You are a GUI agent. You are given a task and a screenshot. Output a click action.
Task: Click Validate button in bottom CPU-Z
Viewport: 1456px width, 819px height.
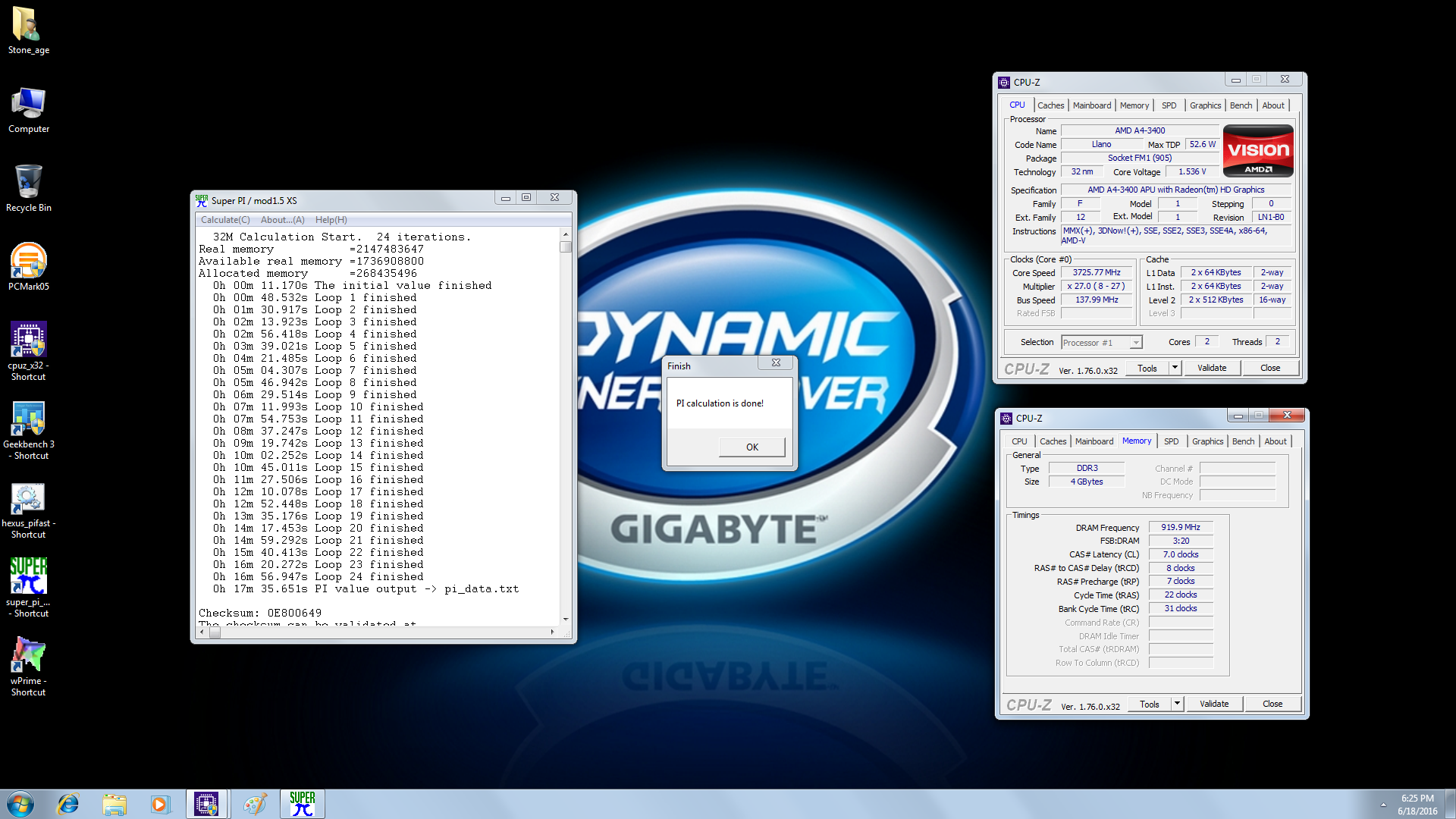point(1214,704)
